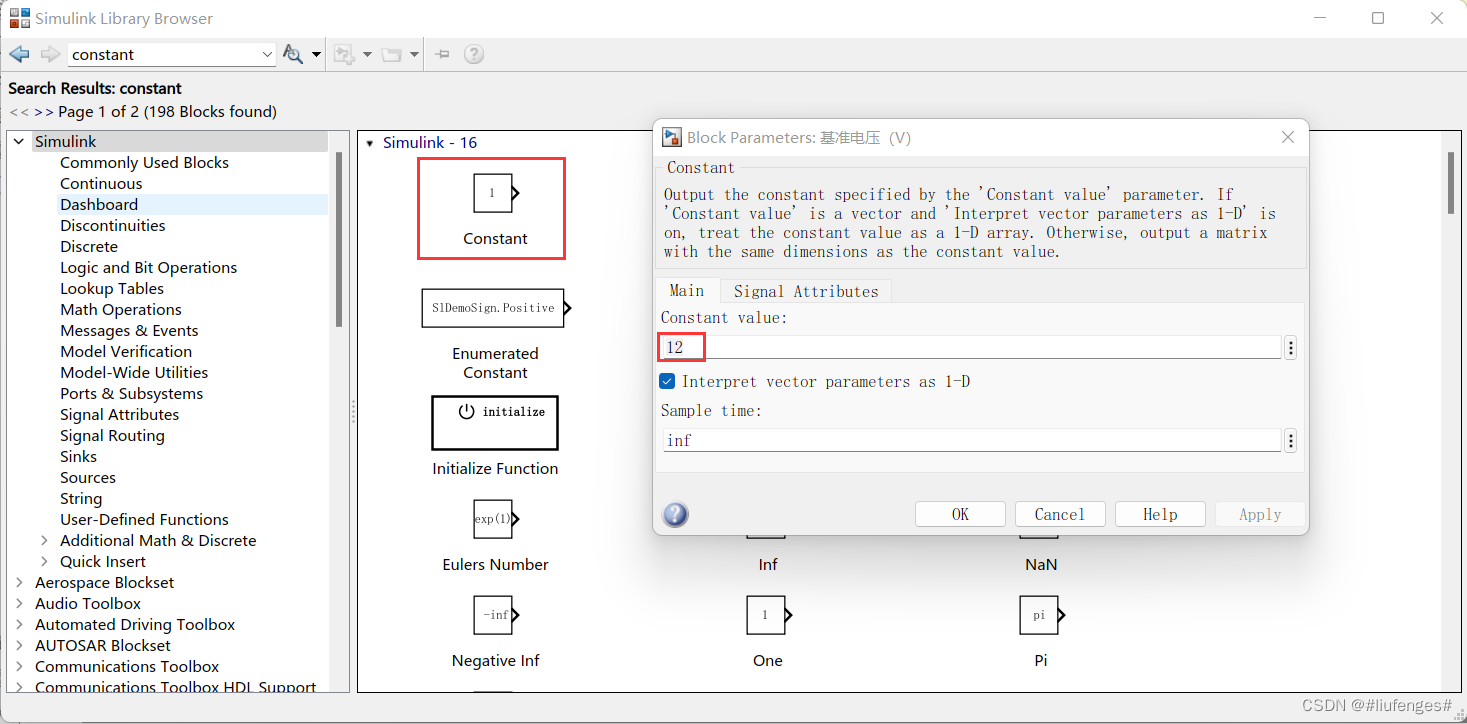Open the search term combo box dropdown
1467x724 pixels.
click(x=266, y=54)
